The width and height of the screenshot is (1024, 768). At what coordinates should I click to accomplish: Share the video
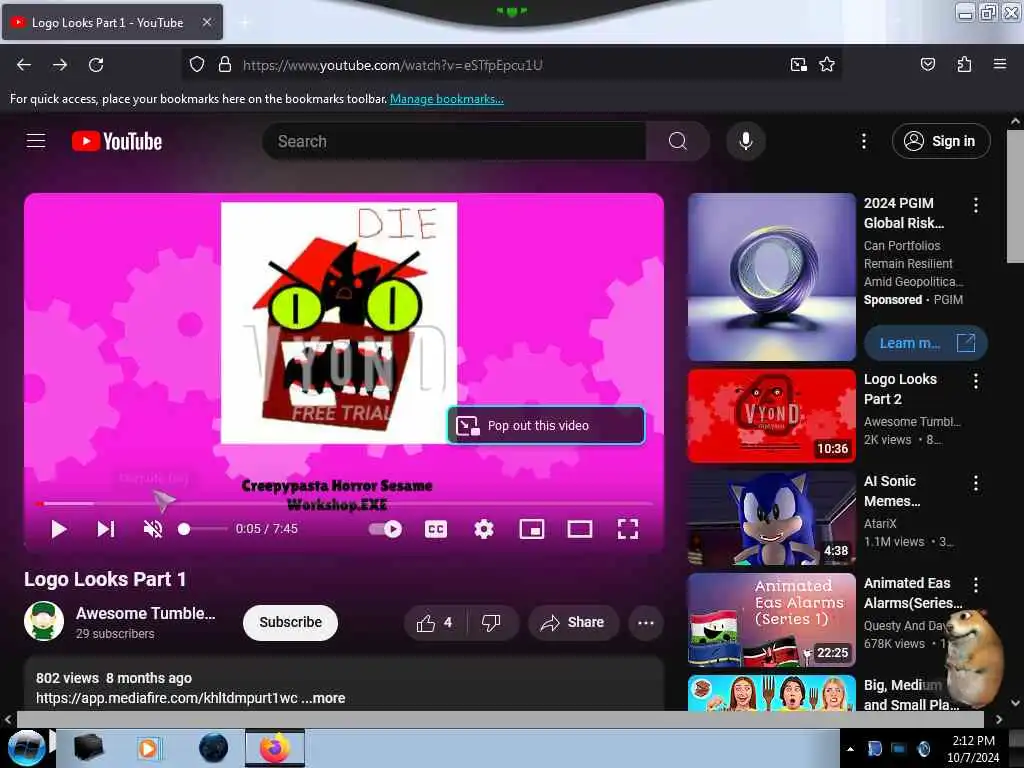(x=573, y=623)
